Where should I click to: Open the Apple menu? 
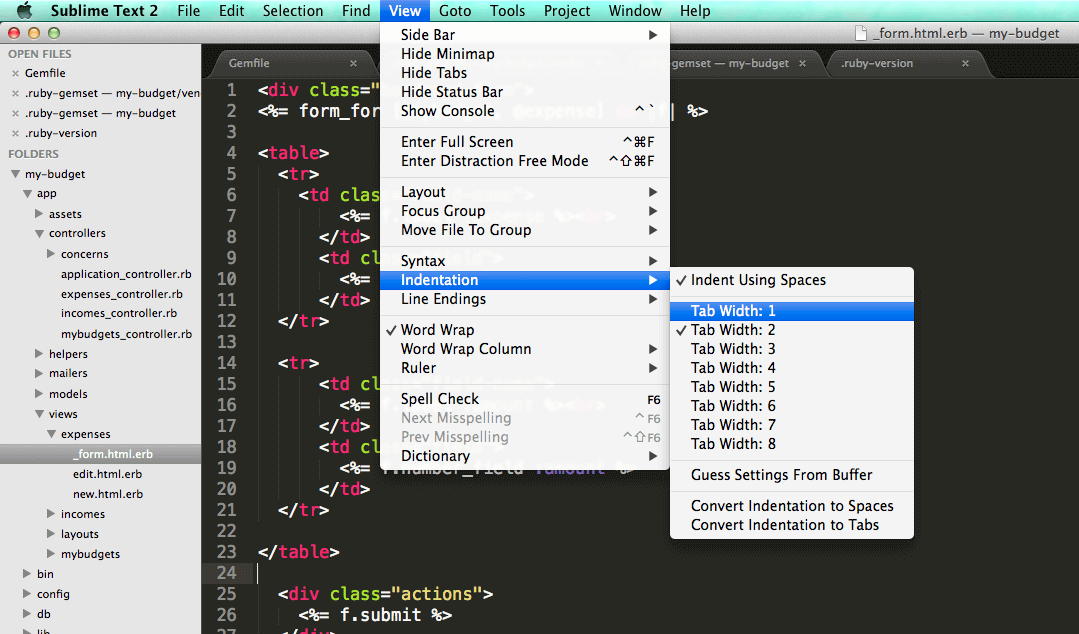pyautogui.click(x=24, y=10)
